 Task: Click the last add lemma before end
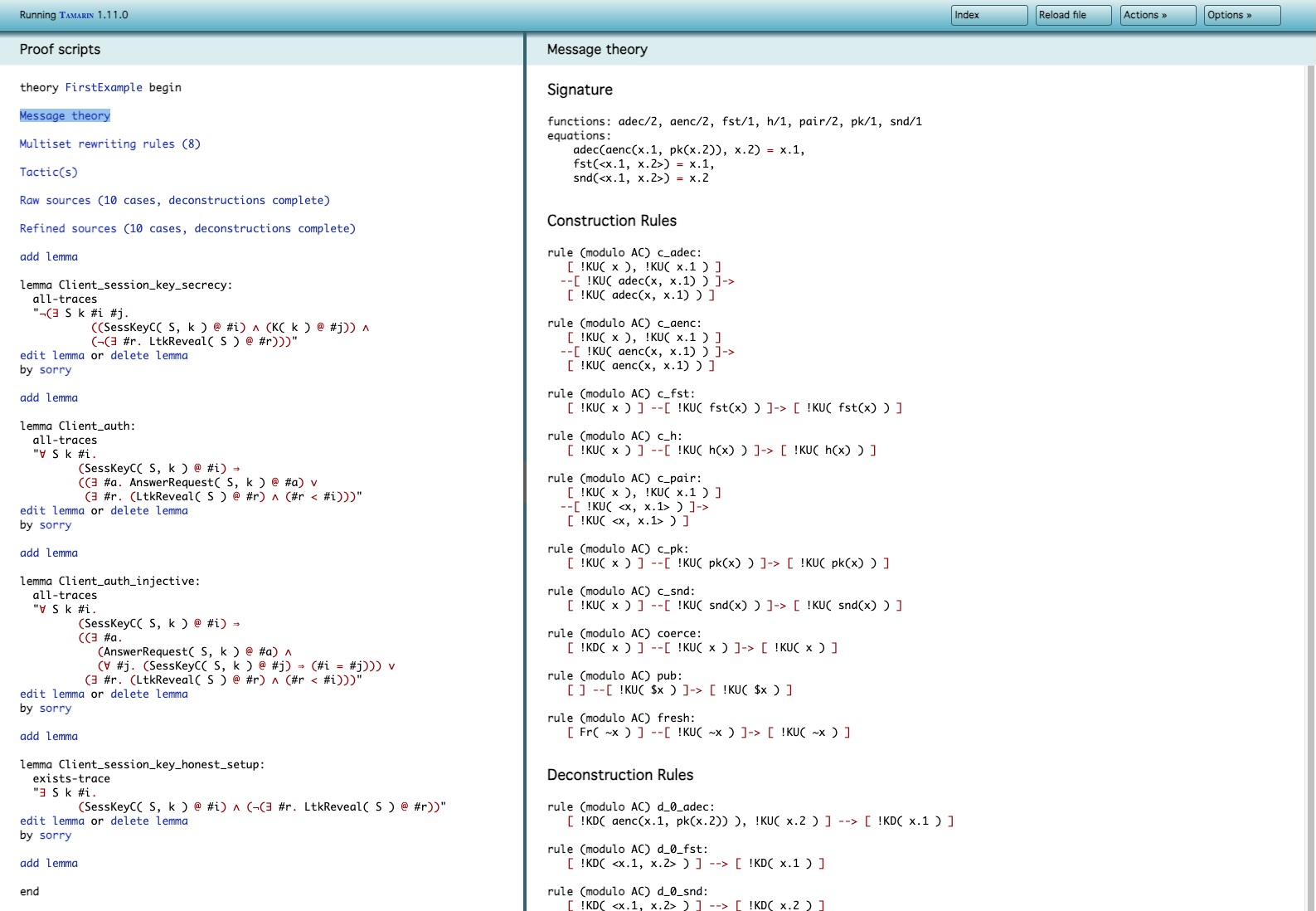tap(49, 863)
